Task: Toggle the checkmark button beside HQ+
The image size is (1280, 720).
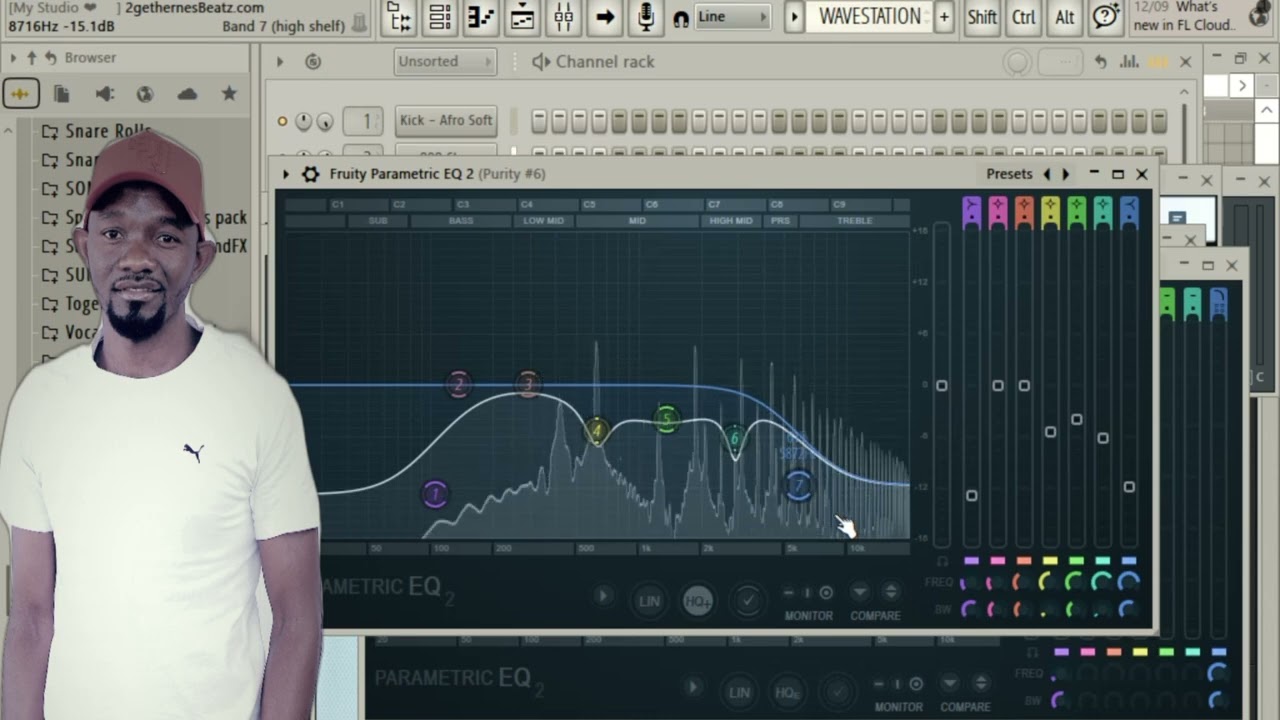Action: pyautogui.click(x=747, y=600)
